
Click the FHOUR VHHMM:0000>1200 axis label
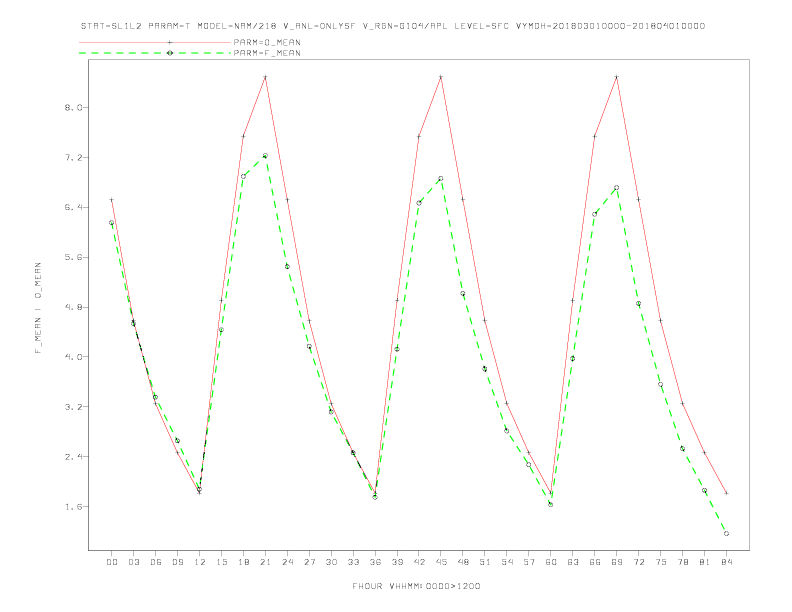coord(416,586)
